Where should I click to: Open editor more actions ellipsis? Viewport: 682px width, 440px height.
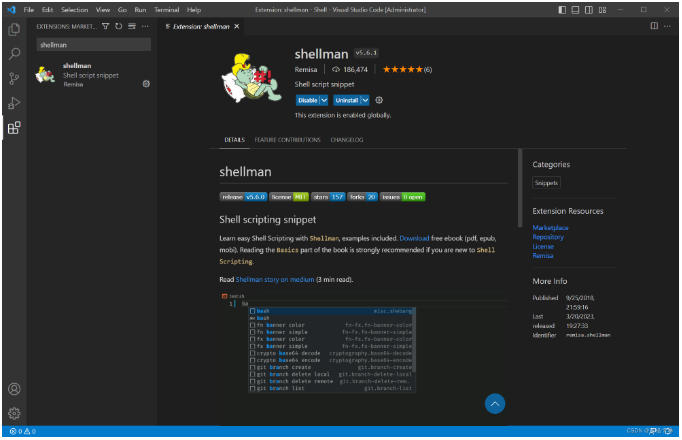pos(667,26)
